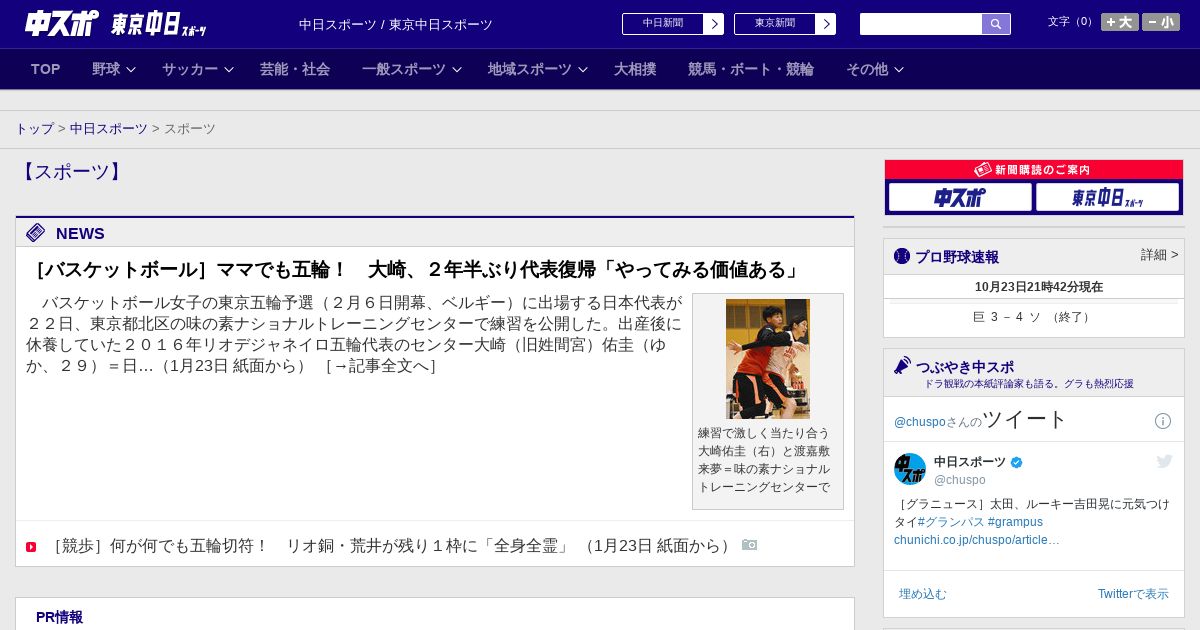Viewport: 1200px width, 630px height.
Task: Click the search magnifier button
Action: coord(996,24)
